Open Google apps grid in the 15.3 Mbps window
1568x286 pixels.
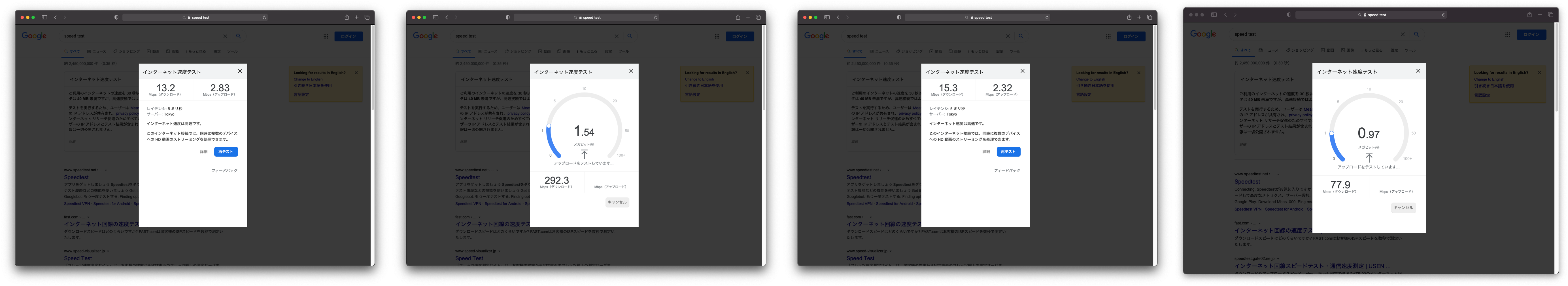pyautogui.click(x=1108, y=36)
